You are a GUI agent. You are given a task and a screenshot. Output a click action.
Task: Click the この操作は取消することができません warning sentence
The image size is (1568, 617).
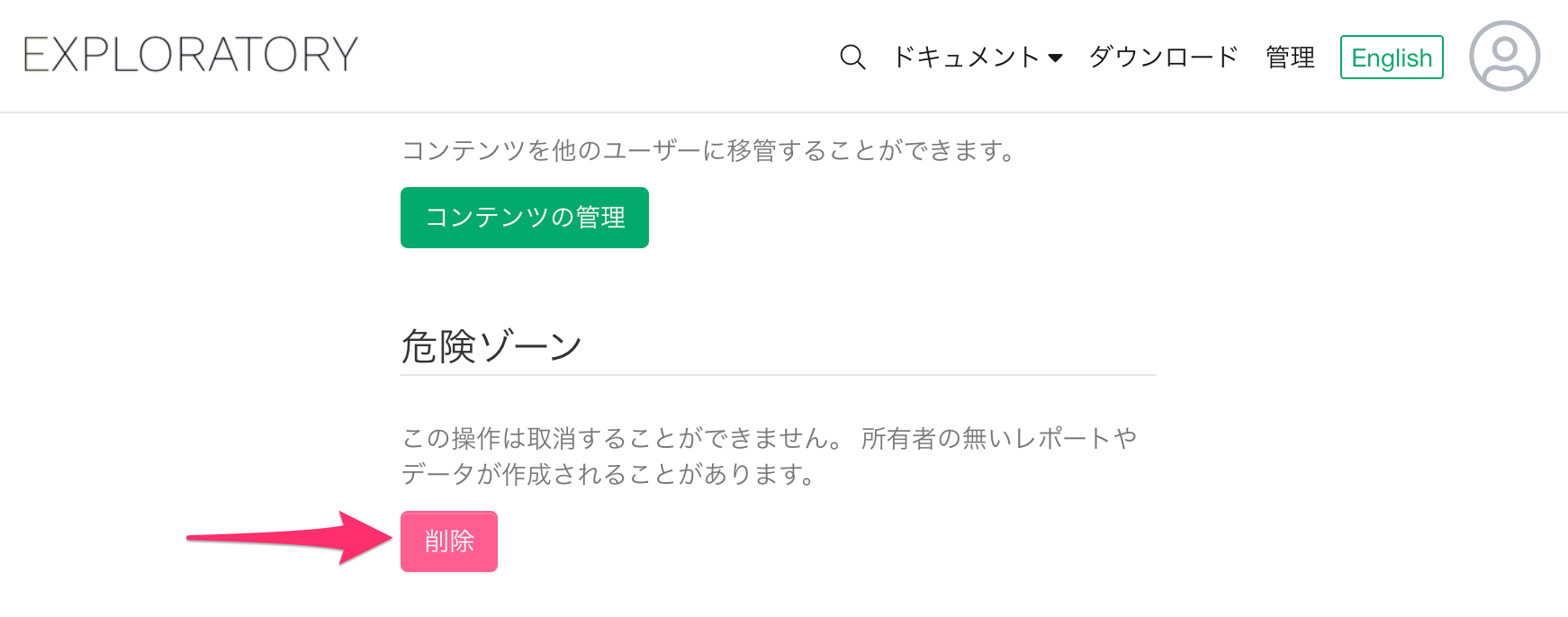pos(623,439)
